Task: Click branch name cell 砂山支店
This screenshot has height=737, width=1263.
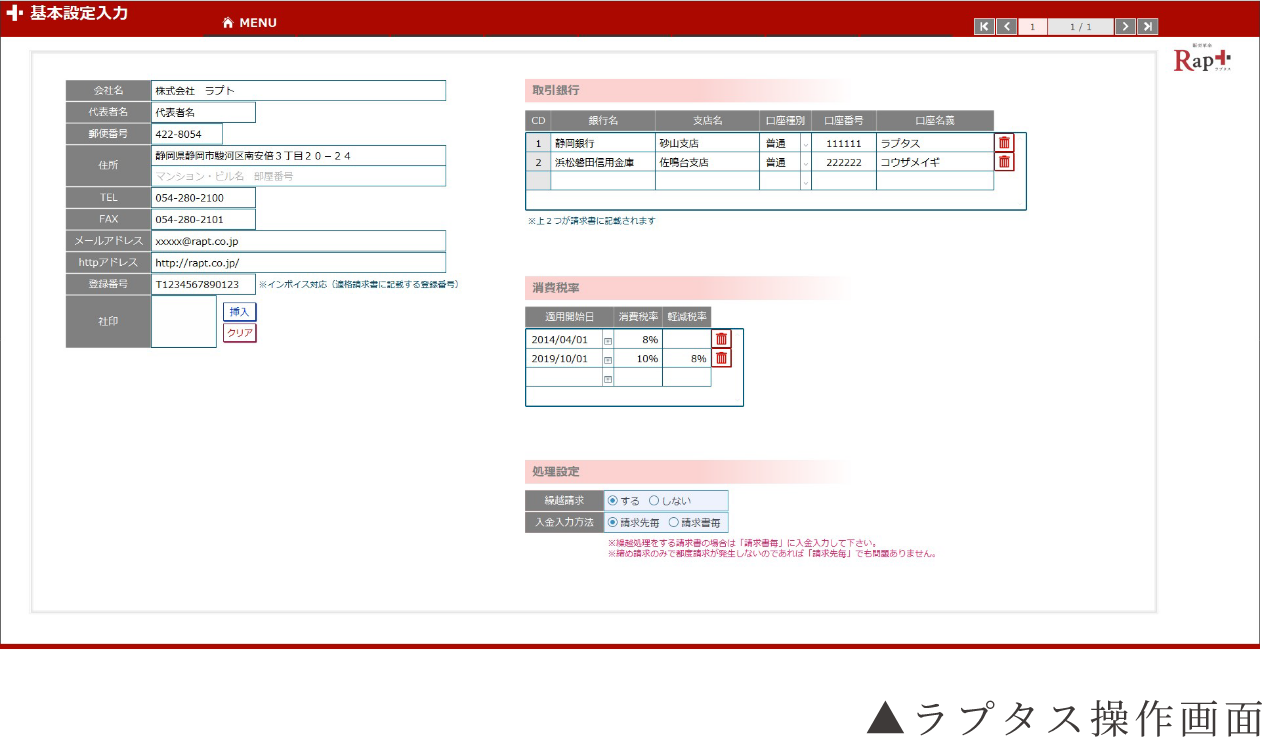Action: pyautogui.click(x=707, y=143)
